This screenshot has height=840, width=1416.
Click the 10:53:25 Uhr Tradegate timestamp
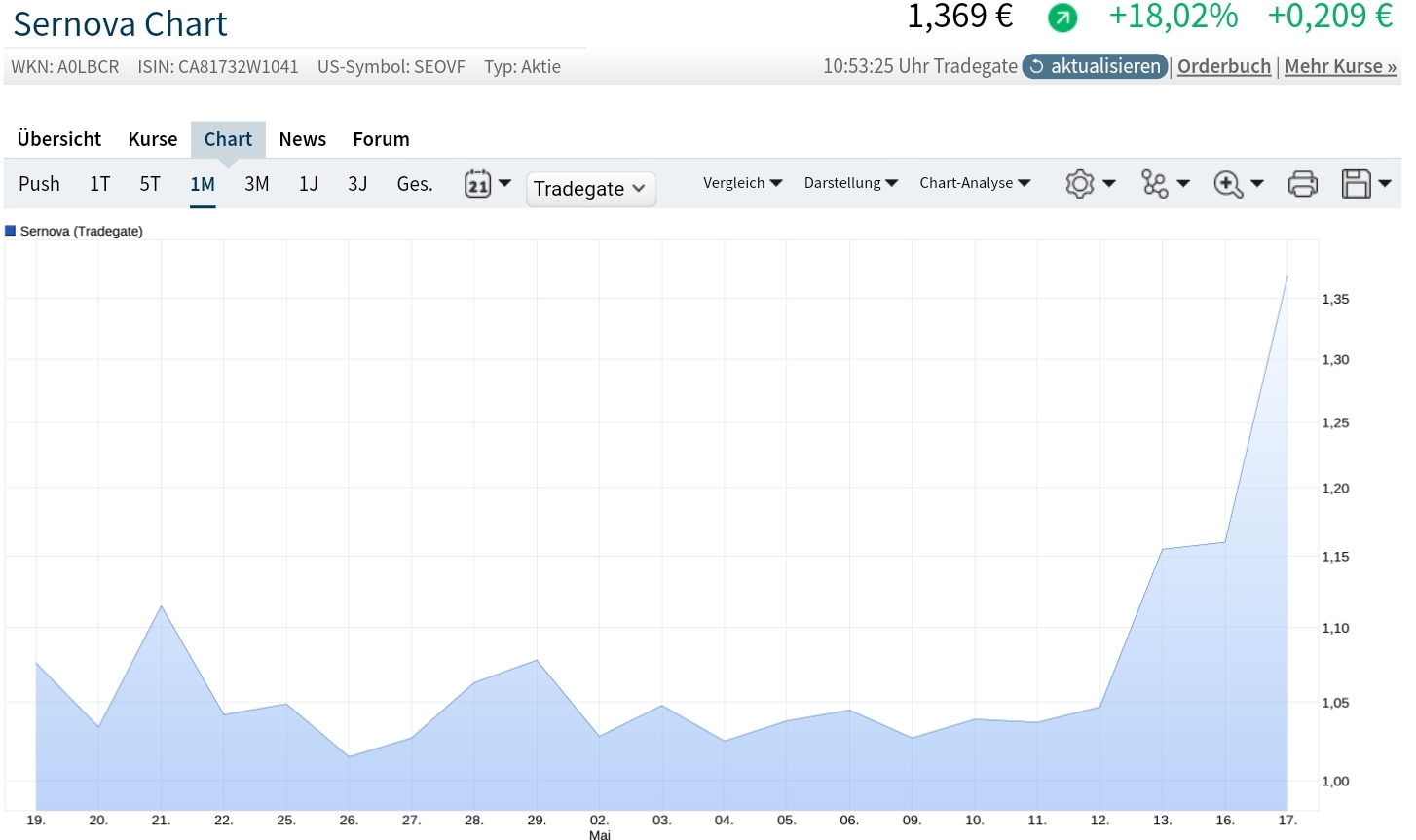click(x=920, y=66)
